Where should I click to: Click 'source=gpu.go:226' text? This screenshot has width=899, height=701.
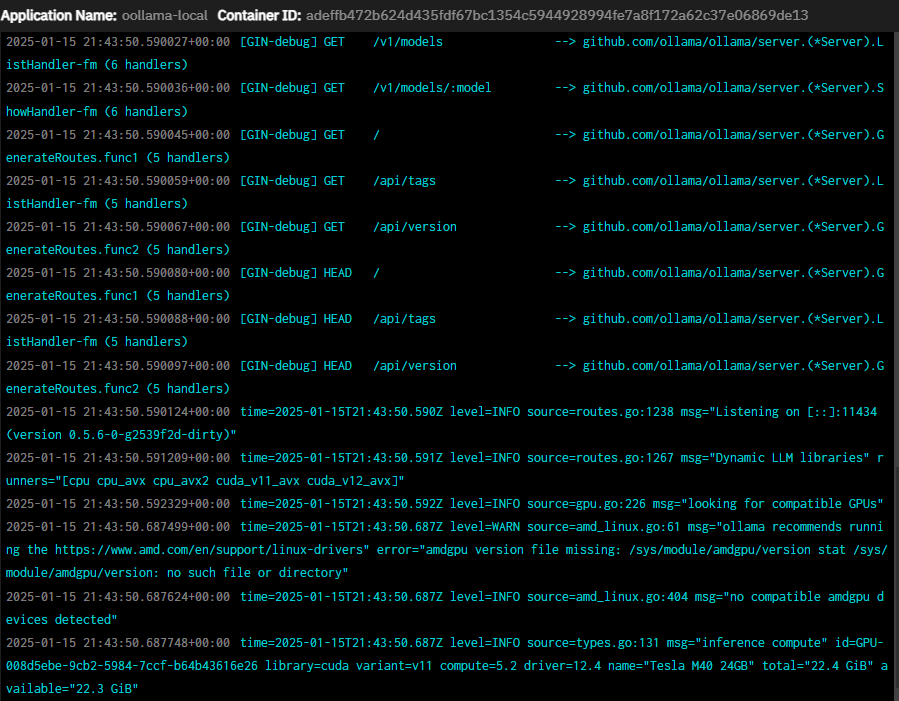click(586, 504)
